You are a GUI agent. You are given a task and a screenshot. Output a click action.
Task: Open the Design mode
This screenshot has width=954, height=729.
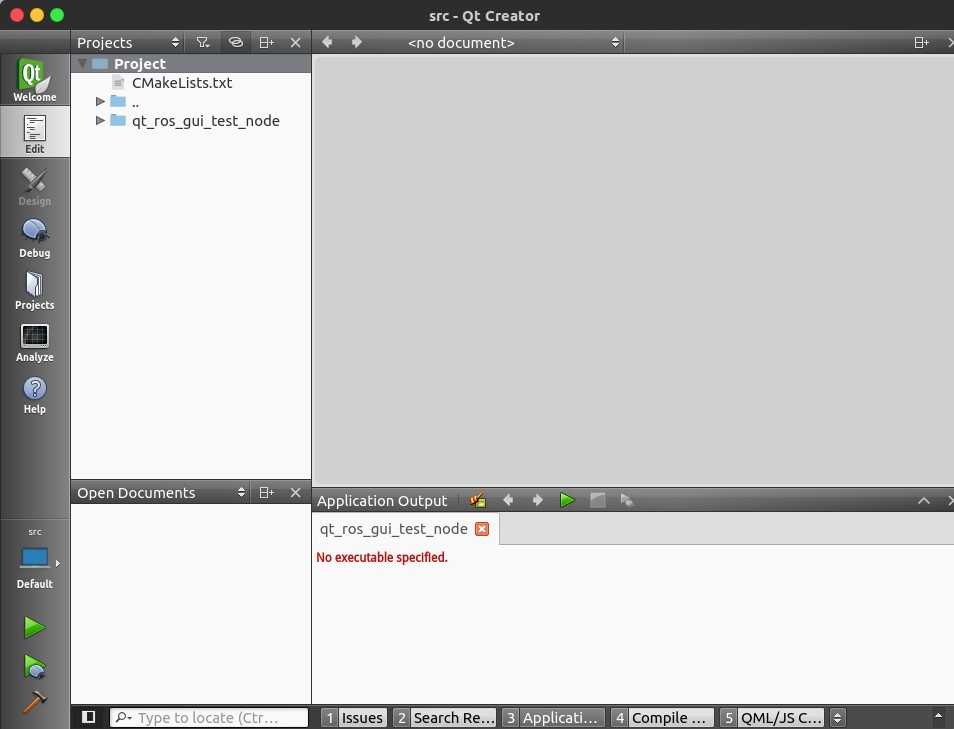tap(35, 184)
